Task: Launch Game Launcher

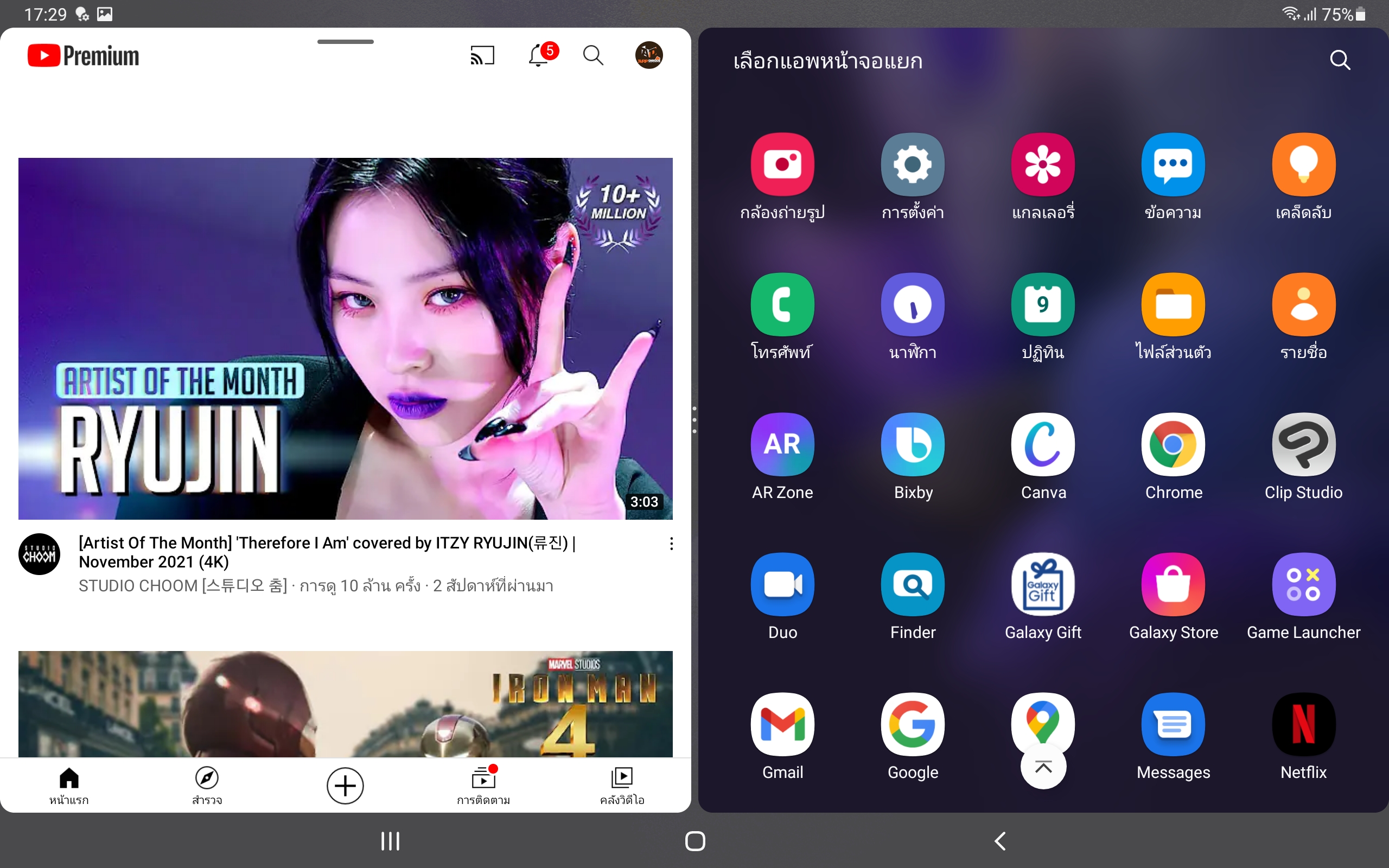Action: point(1303,584)
